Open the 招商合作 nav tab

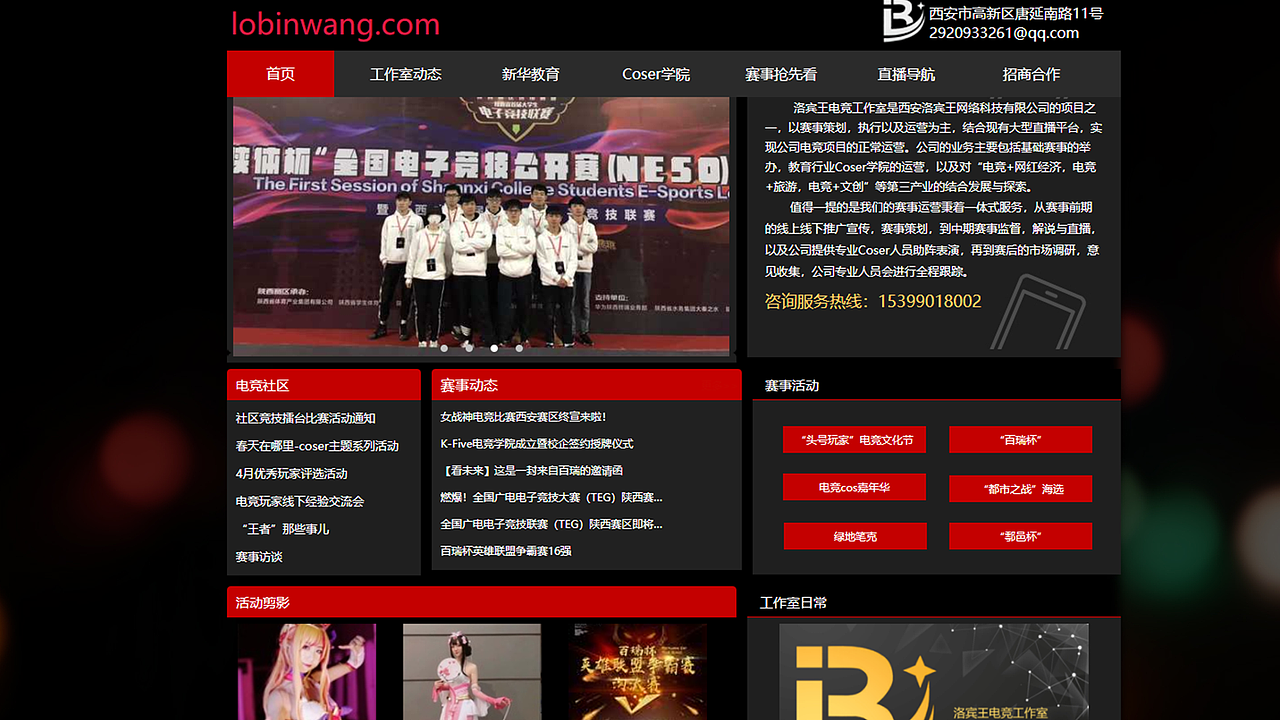(x=1031, y=74)
